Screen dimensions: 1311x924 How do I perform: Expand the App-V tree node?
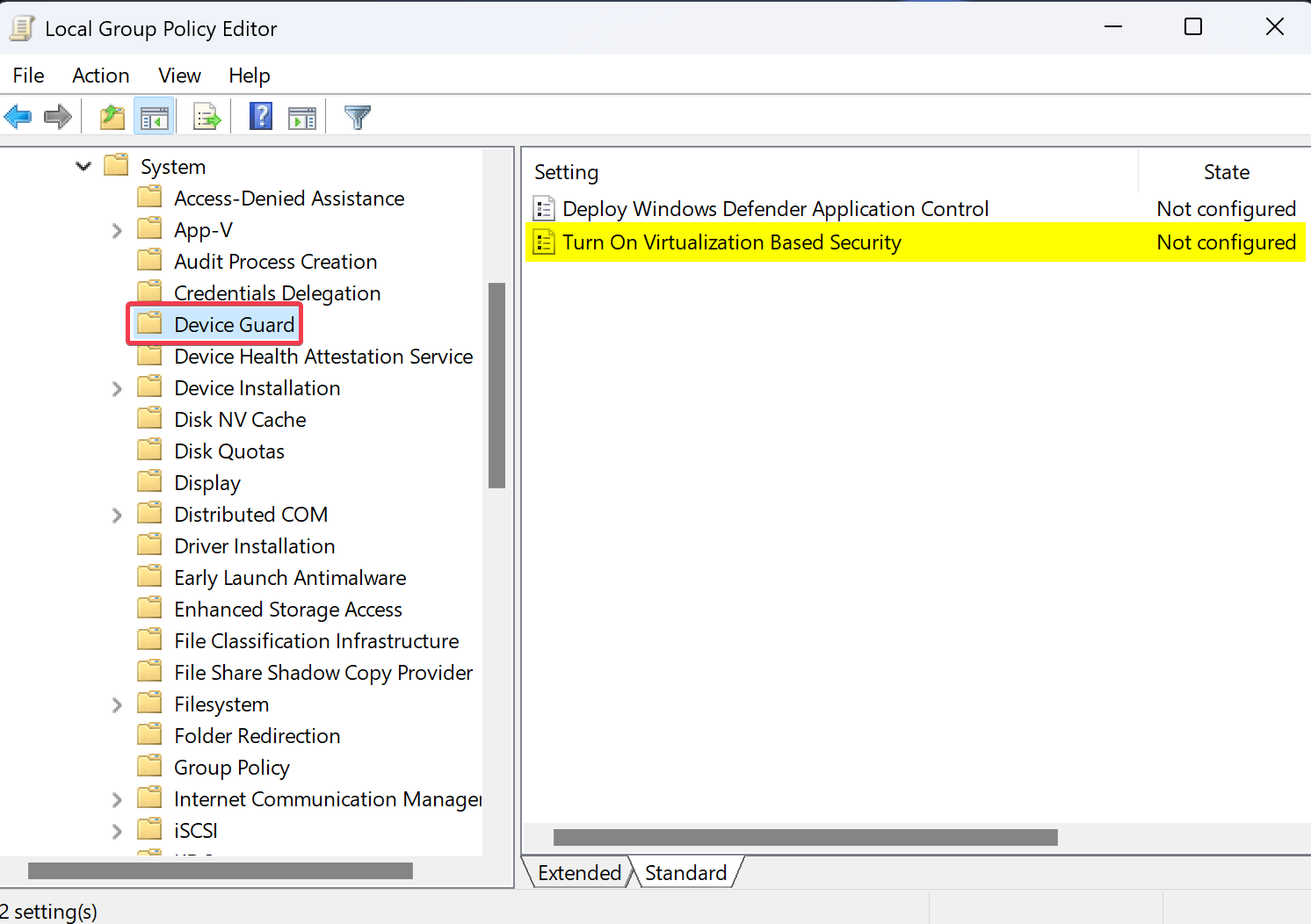coord(117,229)
